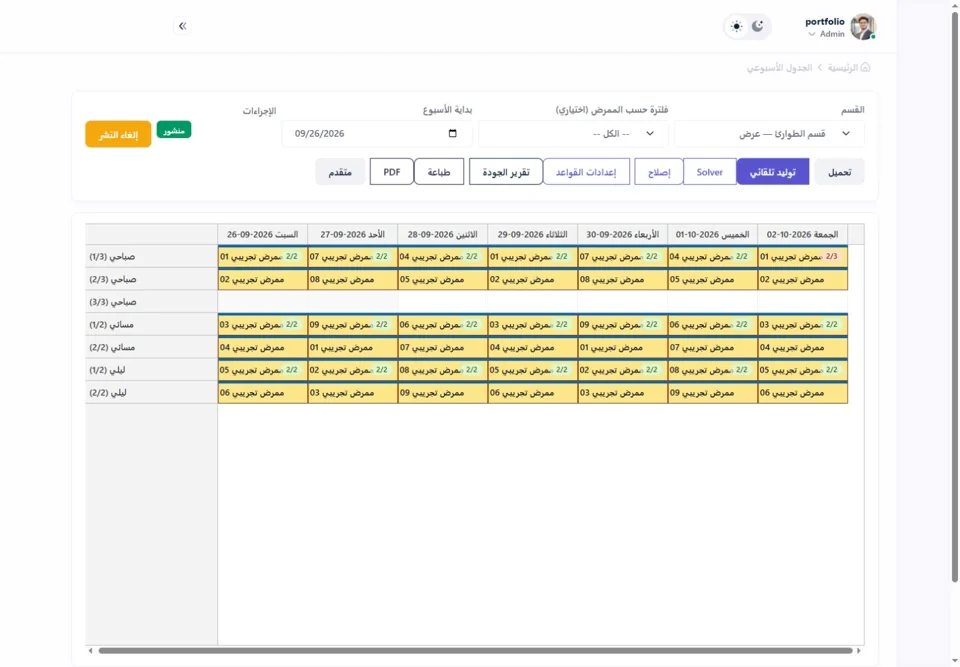Screen dimensions: 960x667
Task: Expand the Admin account chevron
Action: (812, 34)
